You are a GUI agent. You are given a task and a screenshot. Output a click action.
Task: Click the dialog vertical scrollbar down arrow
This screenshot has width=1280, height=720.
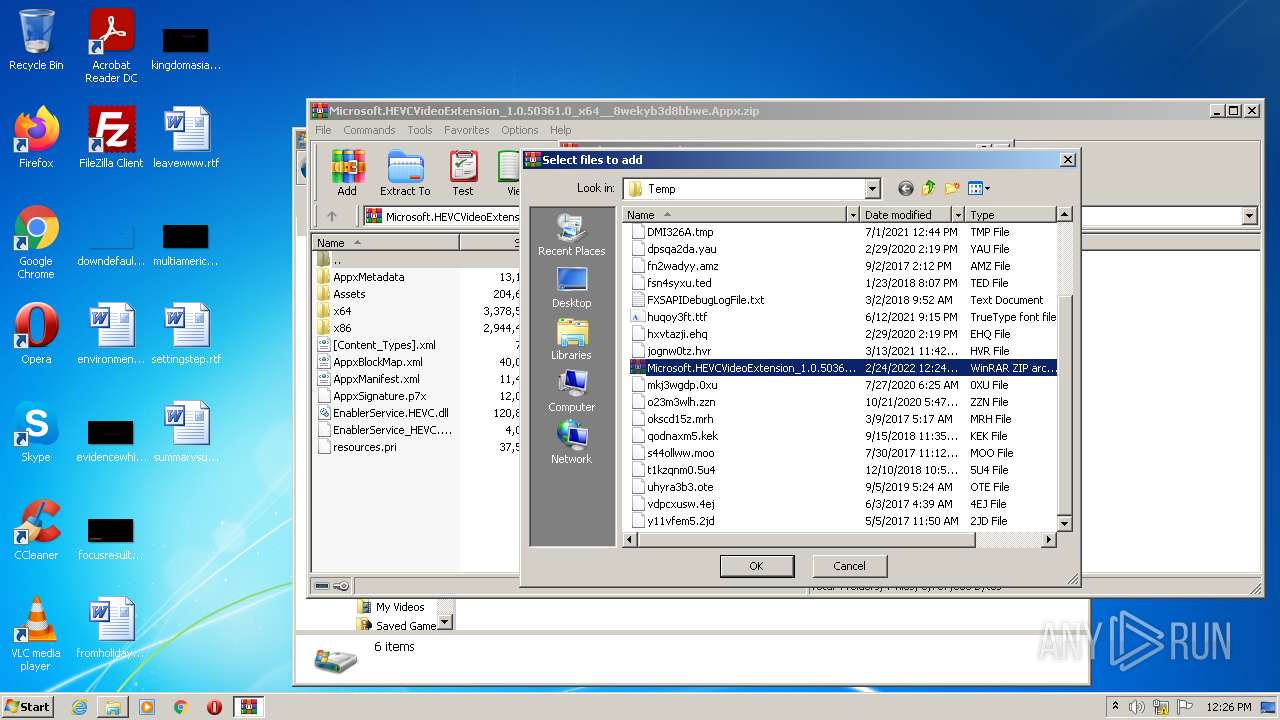click(1064, 523)
